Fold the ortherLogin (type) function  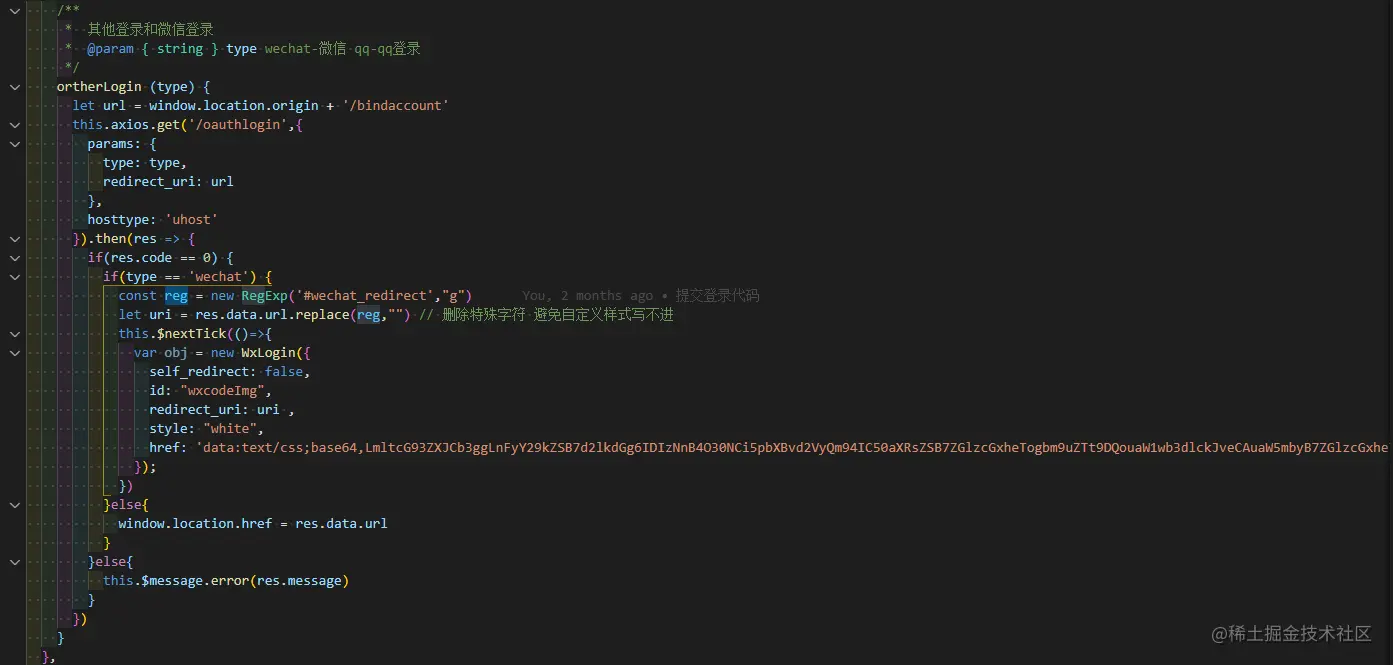(x=14, y=86)
